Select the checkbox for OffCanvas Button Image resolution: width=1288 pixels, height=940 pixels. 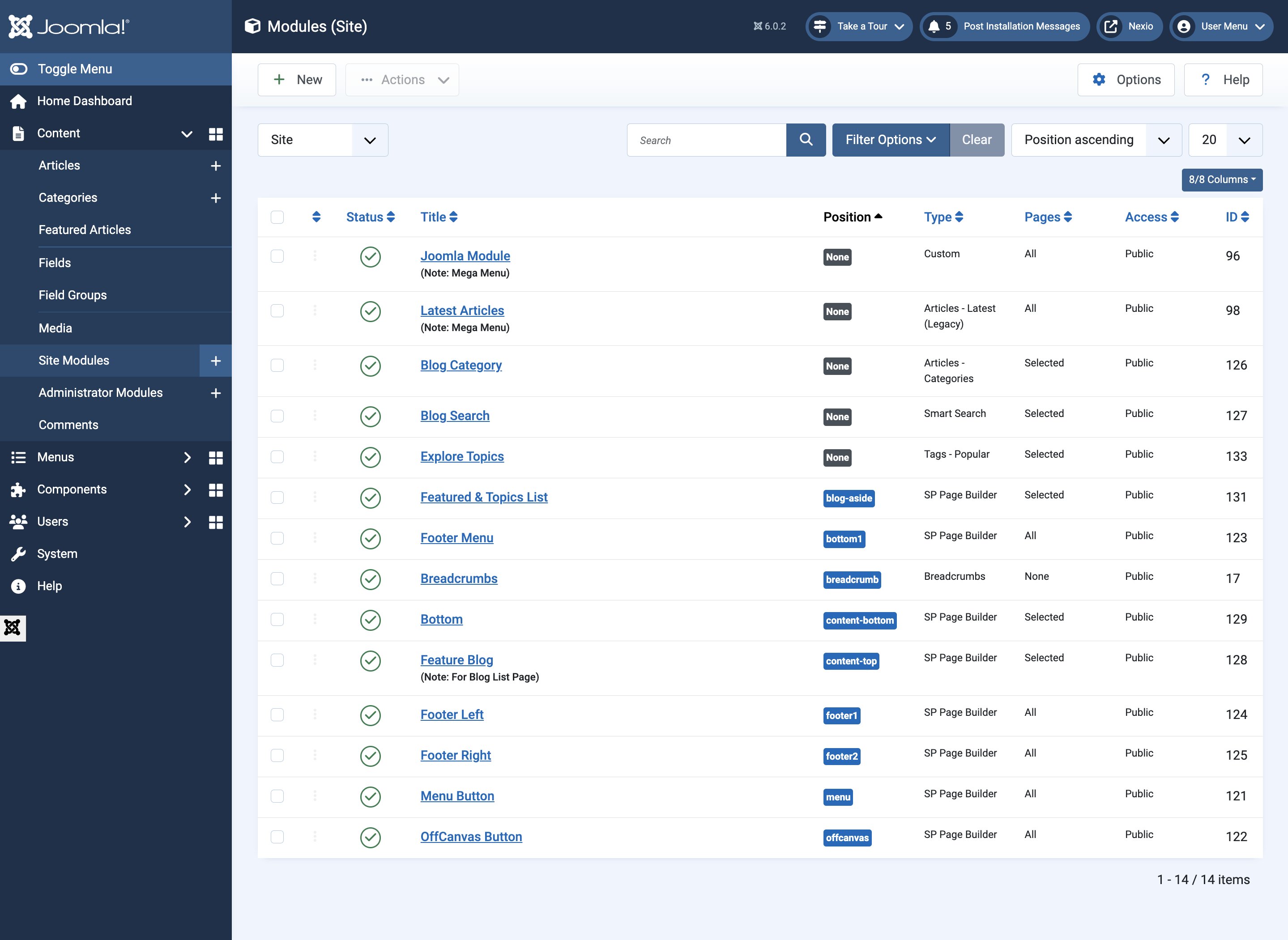tap(277, 837)
